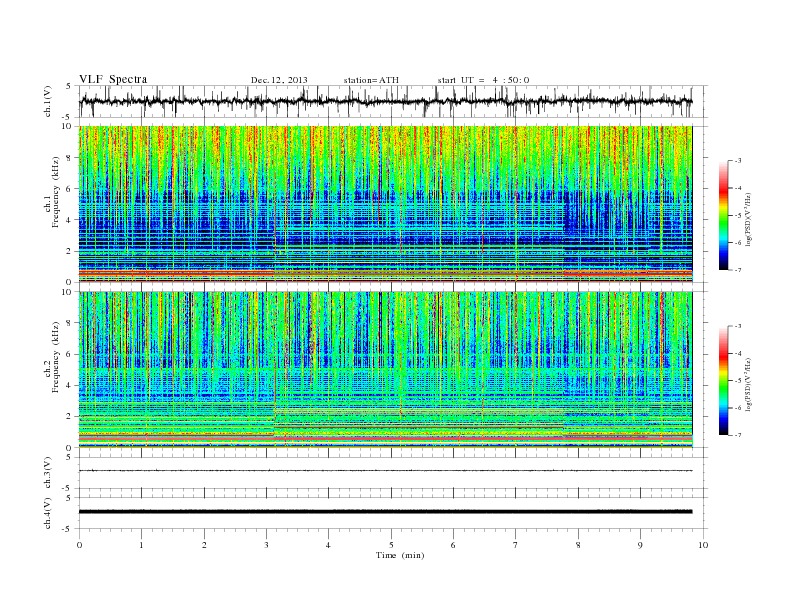This screenshot has height=612, width=792.
Task: Click the ch.2 spectrogram color scale bar
Action: point(724,381)
